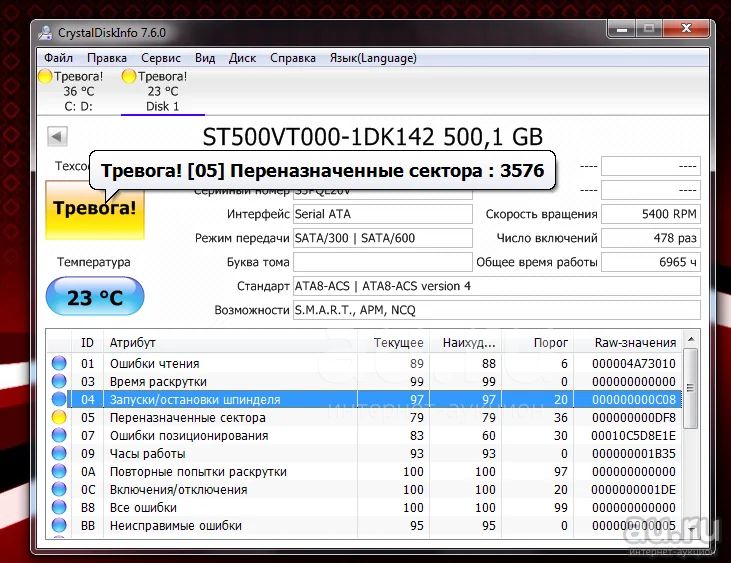This screenshot has height=563, width=731.
Task: Click raw value 00010C5D8E1E
Action: click(x=634, y=435)
